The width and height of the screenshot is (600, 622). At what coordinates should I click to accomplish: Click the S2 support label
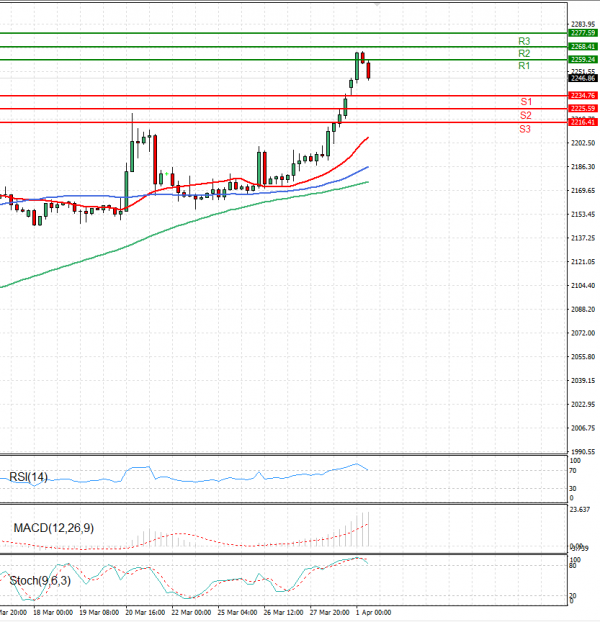pyautogui.click(x=525, y=115)
